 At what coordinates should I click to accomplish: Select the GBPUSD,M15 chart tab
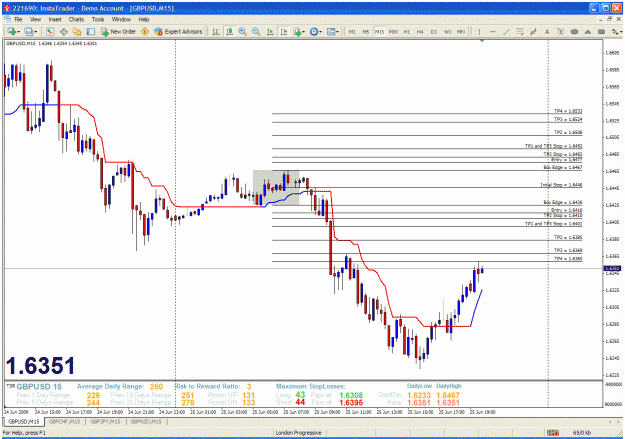23,421
